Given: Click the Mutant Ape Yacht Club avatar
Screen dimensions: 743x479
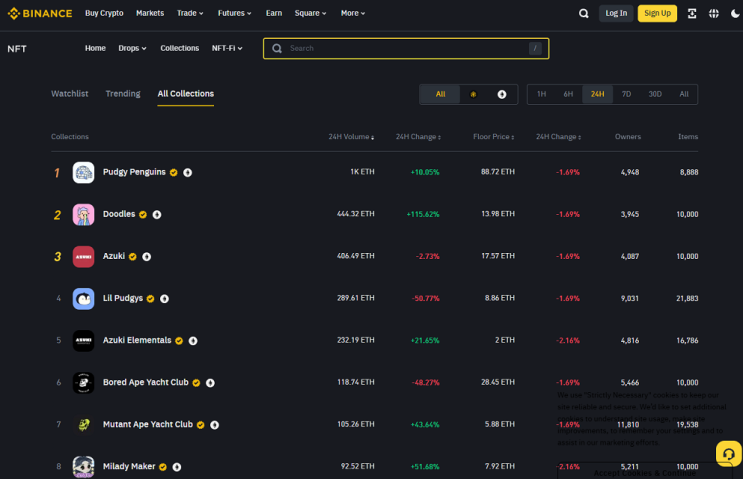Looking at the screenshot, I should tap(83, 425).
